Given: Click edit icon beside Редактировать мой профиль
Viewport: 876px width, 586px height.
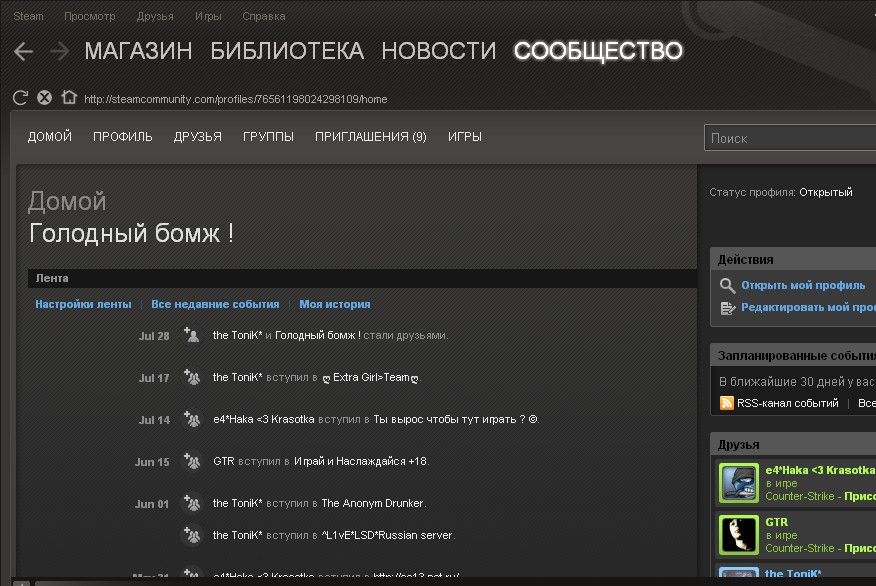Looking at the screenshot, I should point(727,308).
